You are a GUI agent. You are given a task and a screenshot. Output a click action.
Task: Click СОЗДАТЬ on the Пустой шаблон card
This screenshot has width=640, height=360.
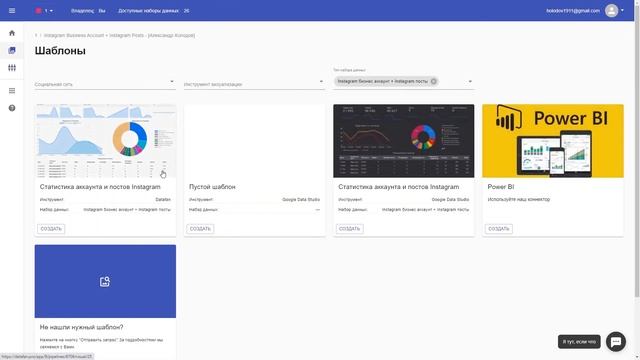point(200,229)
